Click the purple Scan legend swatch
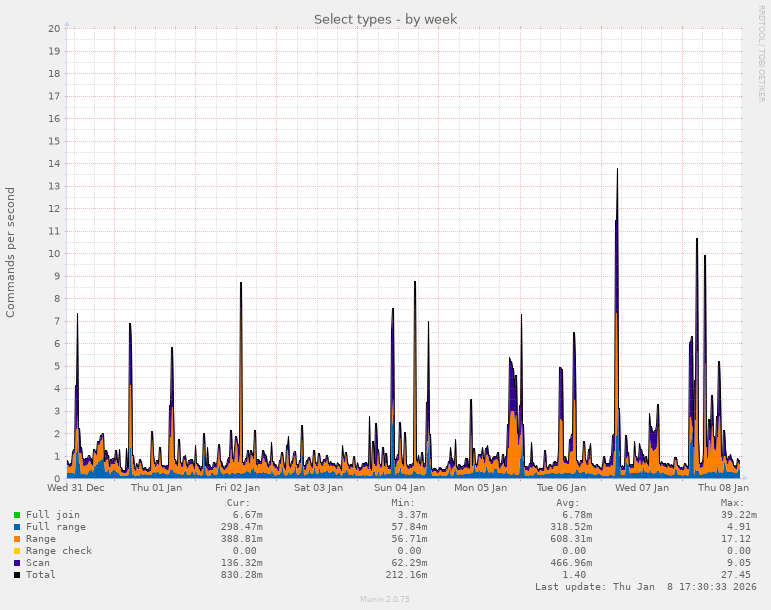Image resolution: width=771 pixels, height=610 pixels. [17, 563]
